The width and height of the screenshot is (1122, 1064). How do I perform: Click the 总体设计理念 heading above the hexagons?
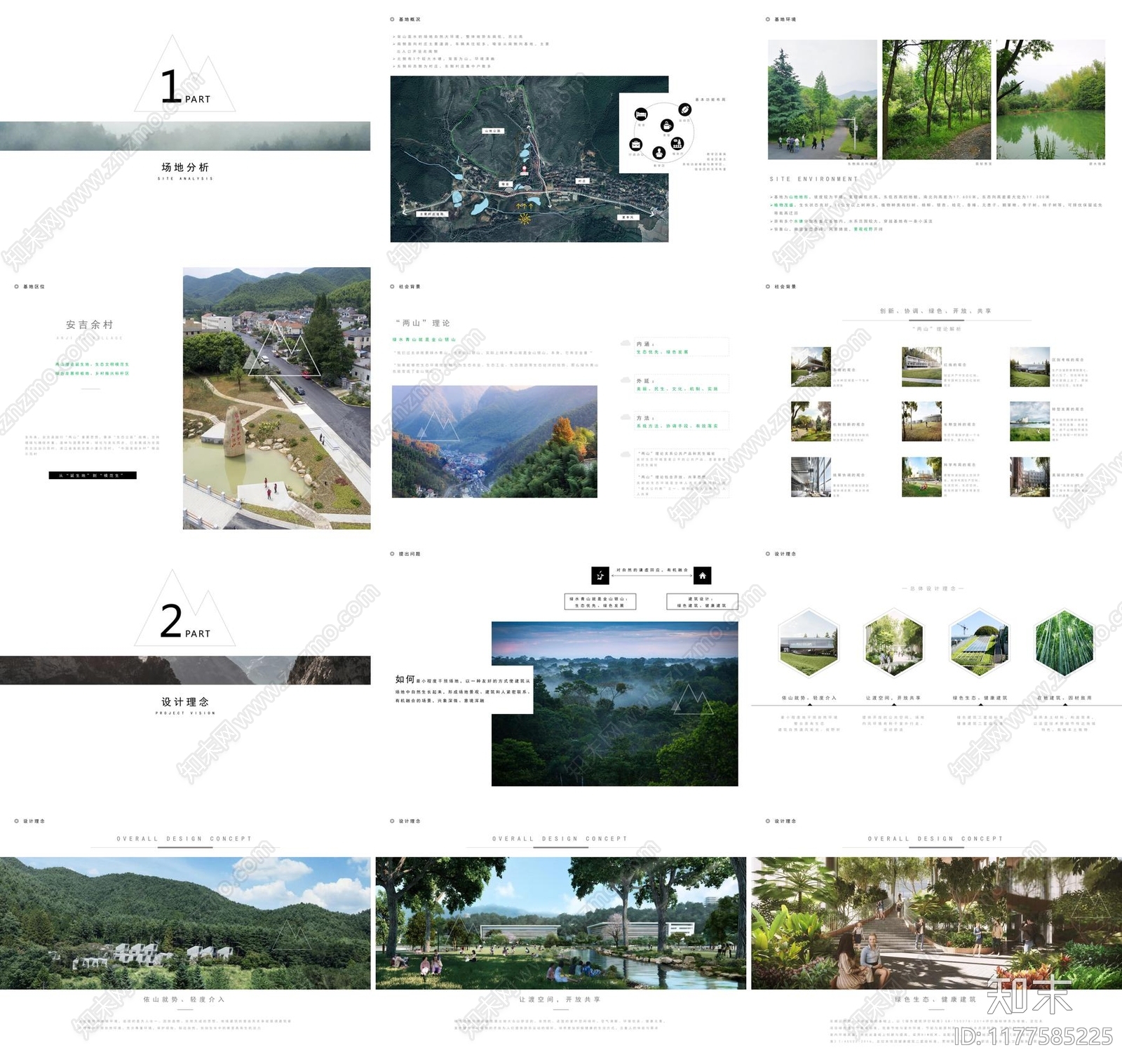click(x=933, y=588)
